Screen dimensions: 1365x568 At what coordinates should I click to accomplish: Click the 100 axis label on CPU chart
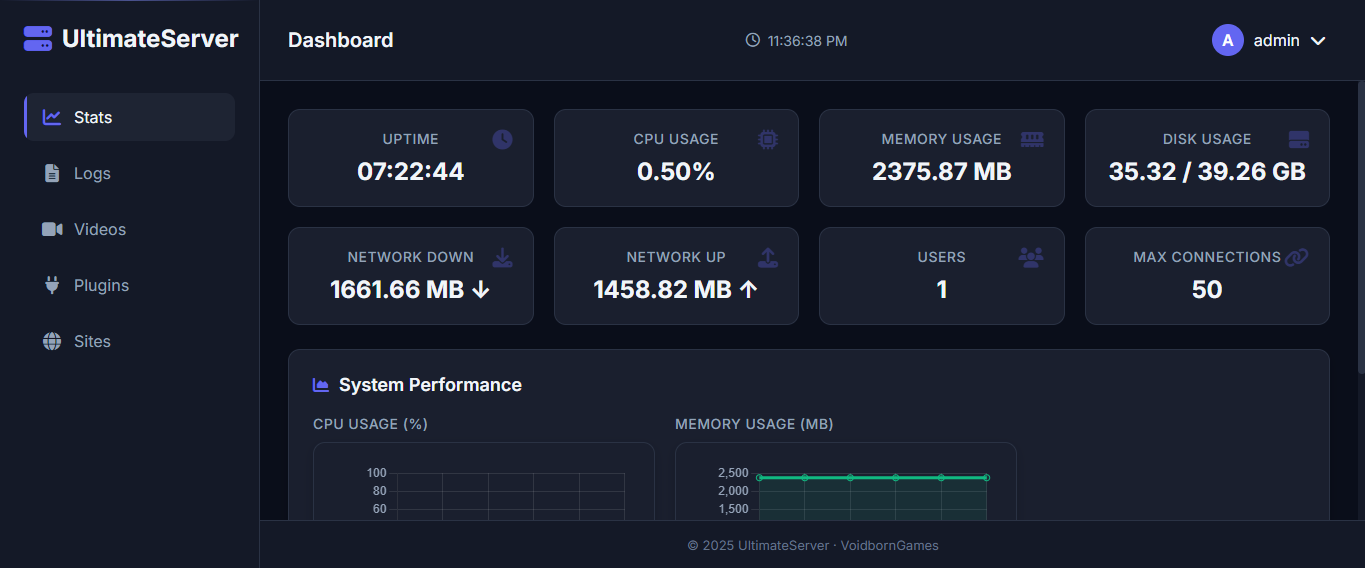(x=376, y=473)
